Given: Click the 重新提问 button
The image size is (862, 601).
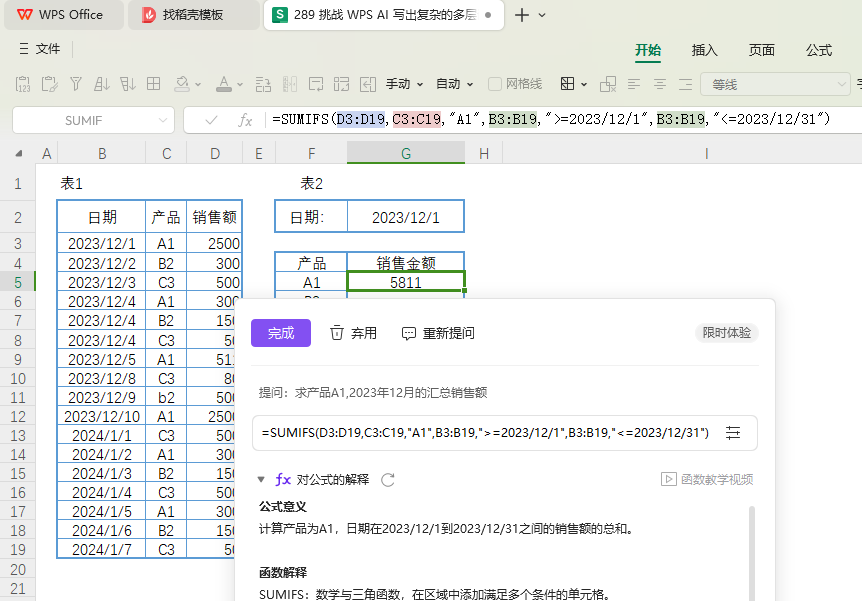Looking at the screenshot, I should pyautogui.click(x=438, y=333).
